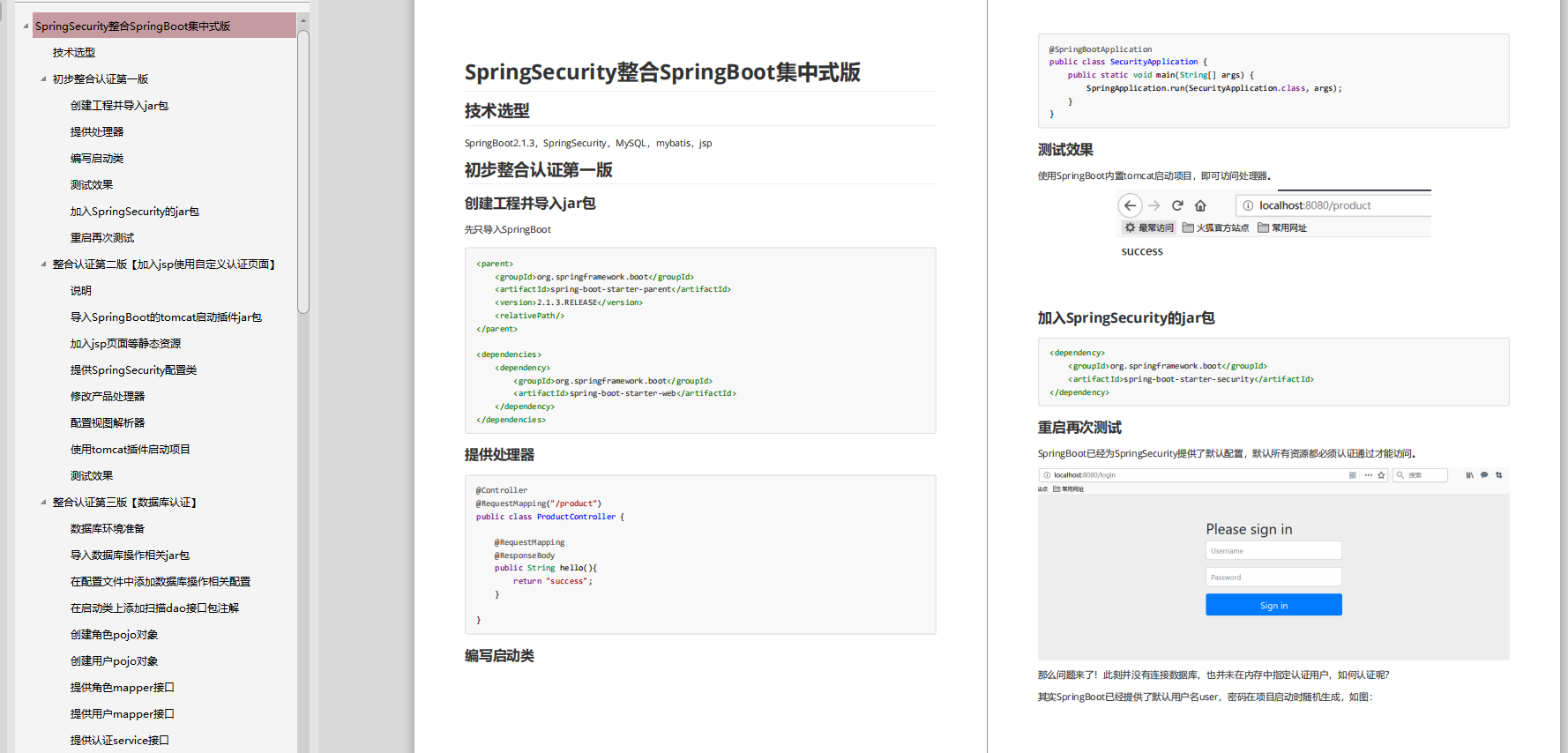This screenshot has width=1568, height=753.
Task: Open 技术选型 outline entry
Action: [74, 53]
